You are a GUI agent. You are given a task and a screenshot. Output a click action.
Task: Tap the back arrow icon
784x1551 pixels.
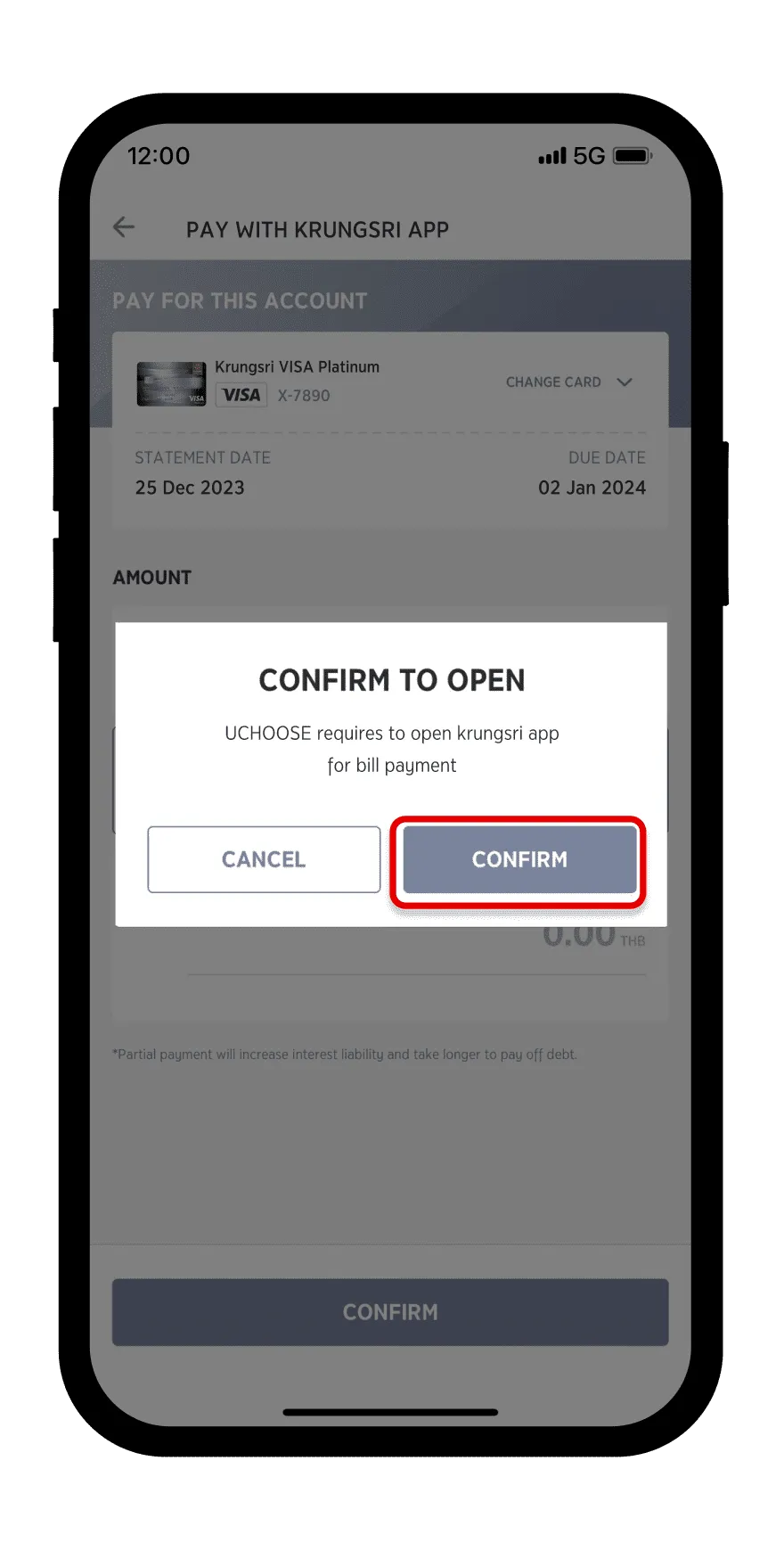tap(124, 227)
